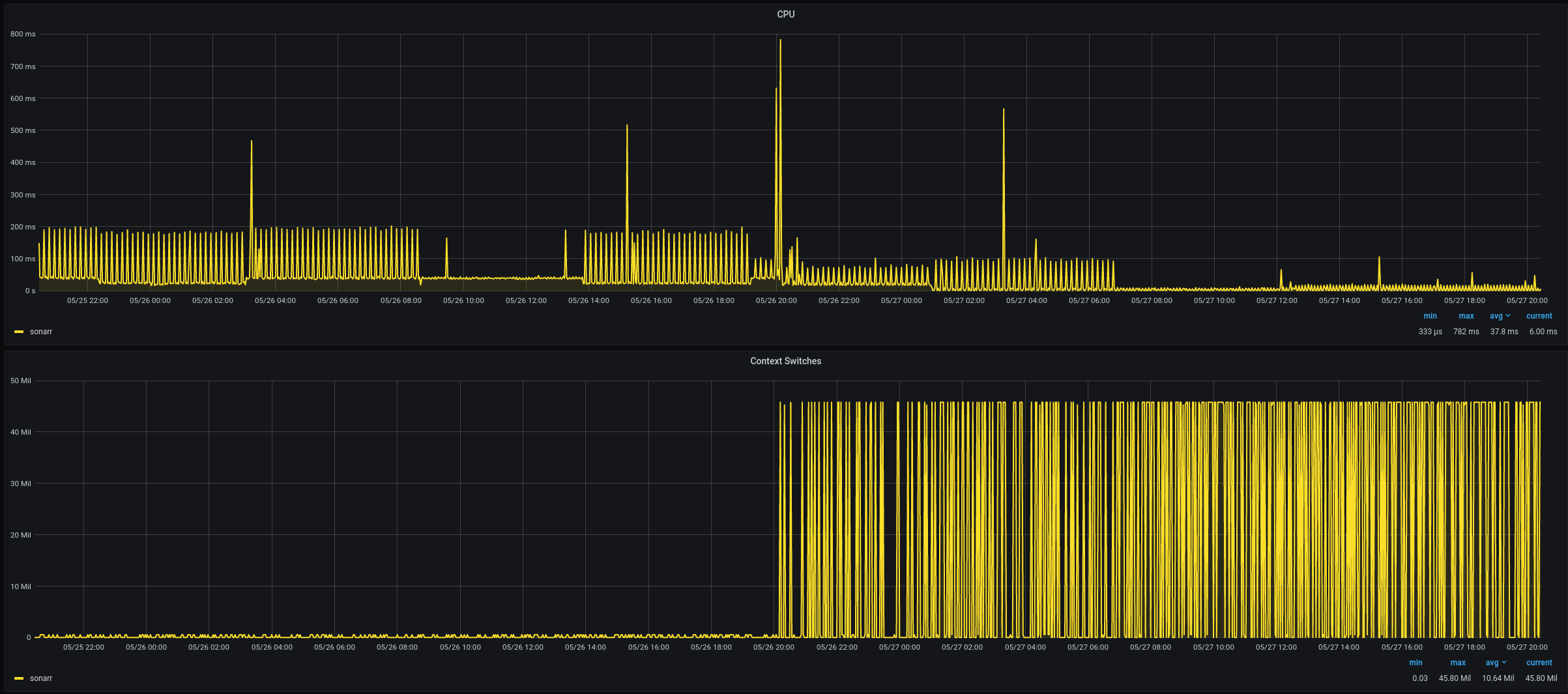The height and width of the screenshot is (694, 1568).
Task: Click the 782 ms max value in CPU legend
Action: tap(1466, 332)
